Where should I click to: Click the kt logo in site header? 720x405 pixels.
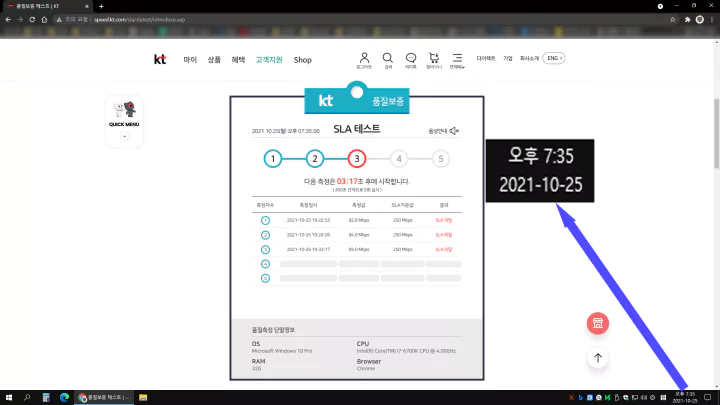(160, 60)
